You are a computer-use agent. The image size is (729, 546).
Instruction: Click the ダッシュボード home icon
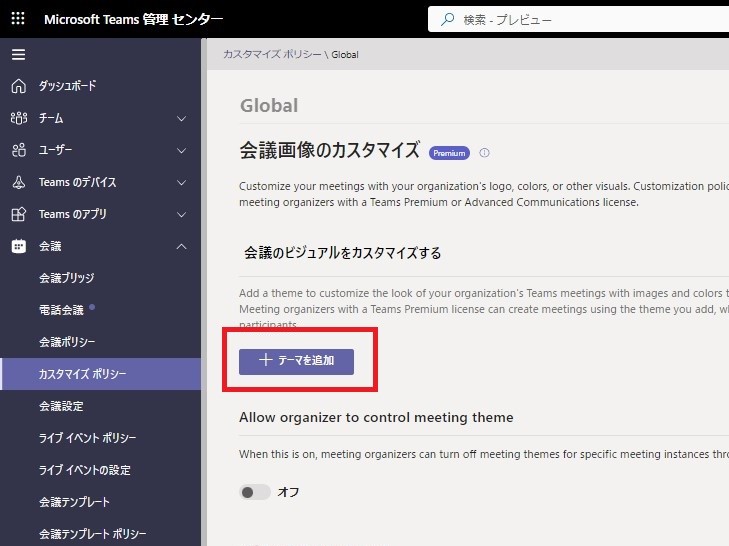click(x=19, y=86)
